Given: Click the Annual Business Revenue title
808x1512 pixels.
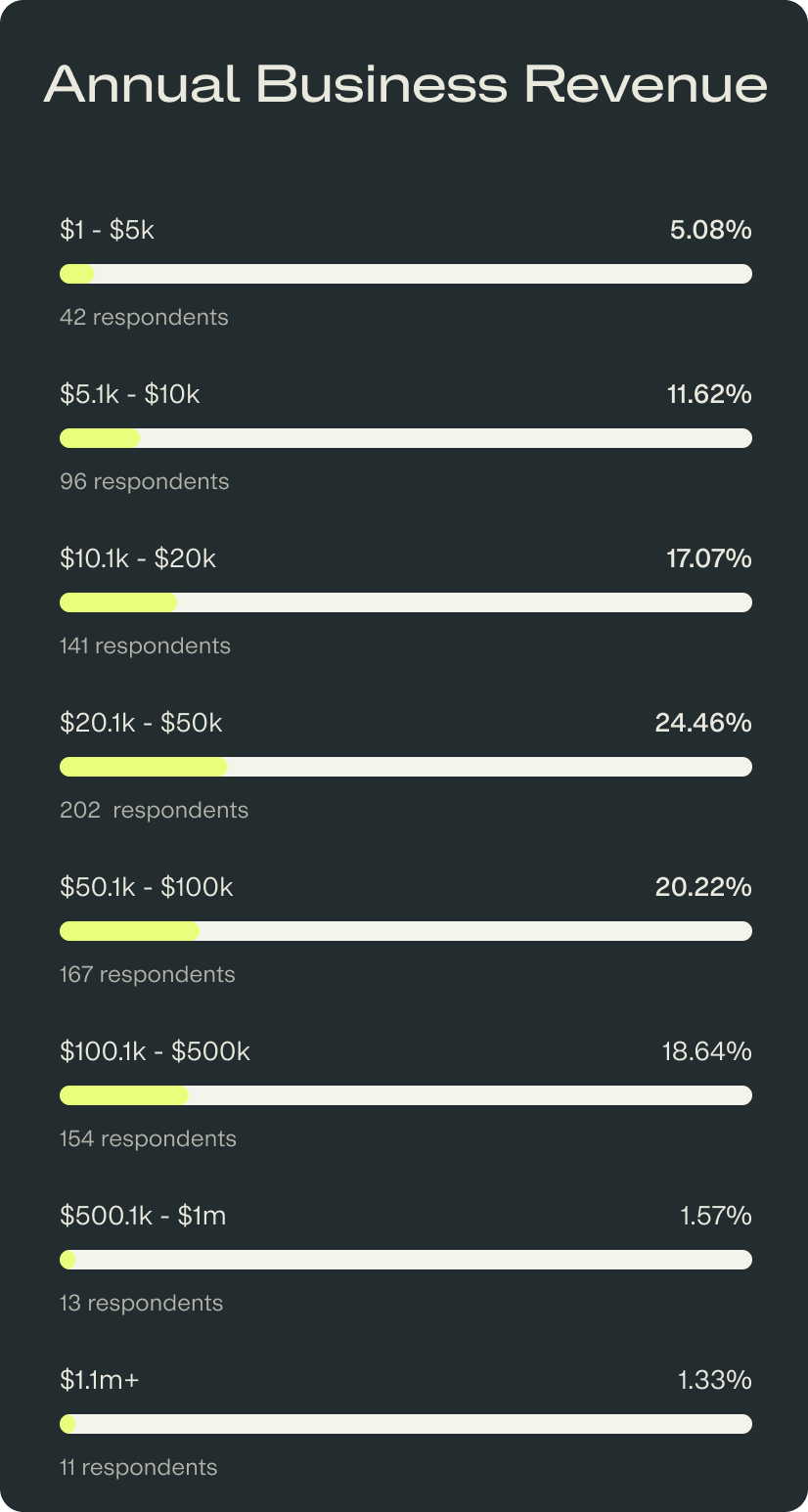Looking at the screenshot, I should 405,85.
